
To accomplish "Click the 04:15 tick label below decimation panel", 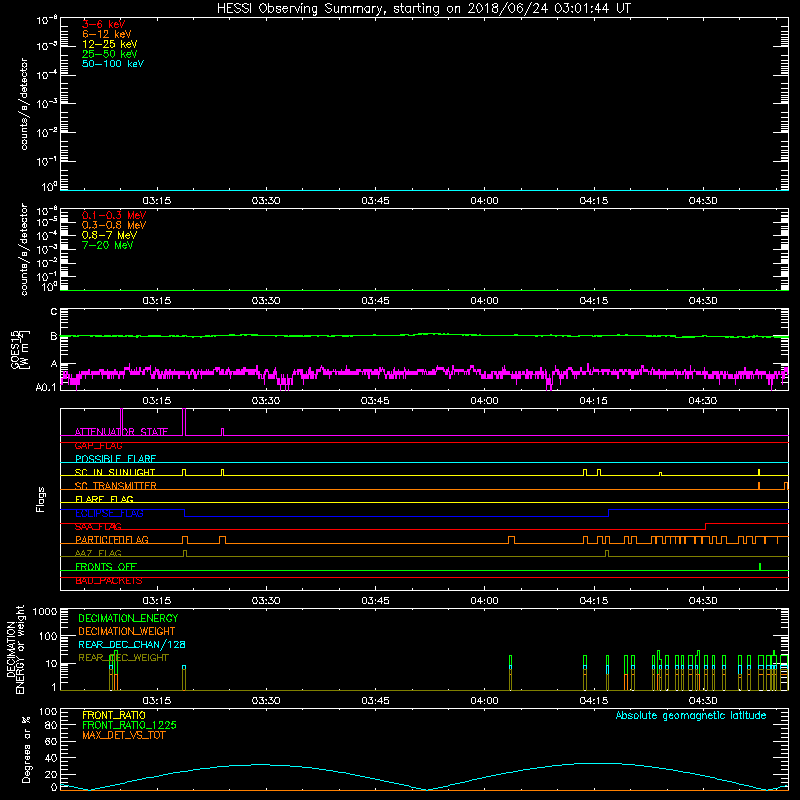I will point(593,701).
